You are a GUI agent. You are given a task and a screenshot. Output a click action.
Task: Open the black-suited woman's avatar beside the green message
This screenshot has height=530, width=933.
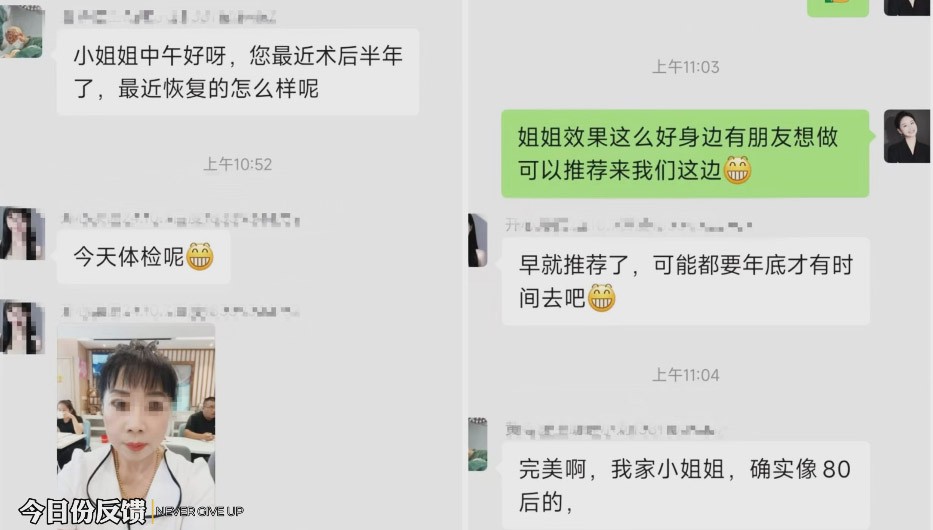click(906, 136)
